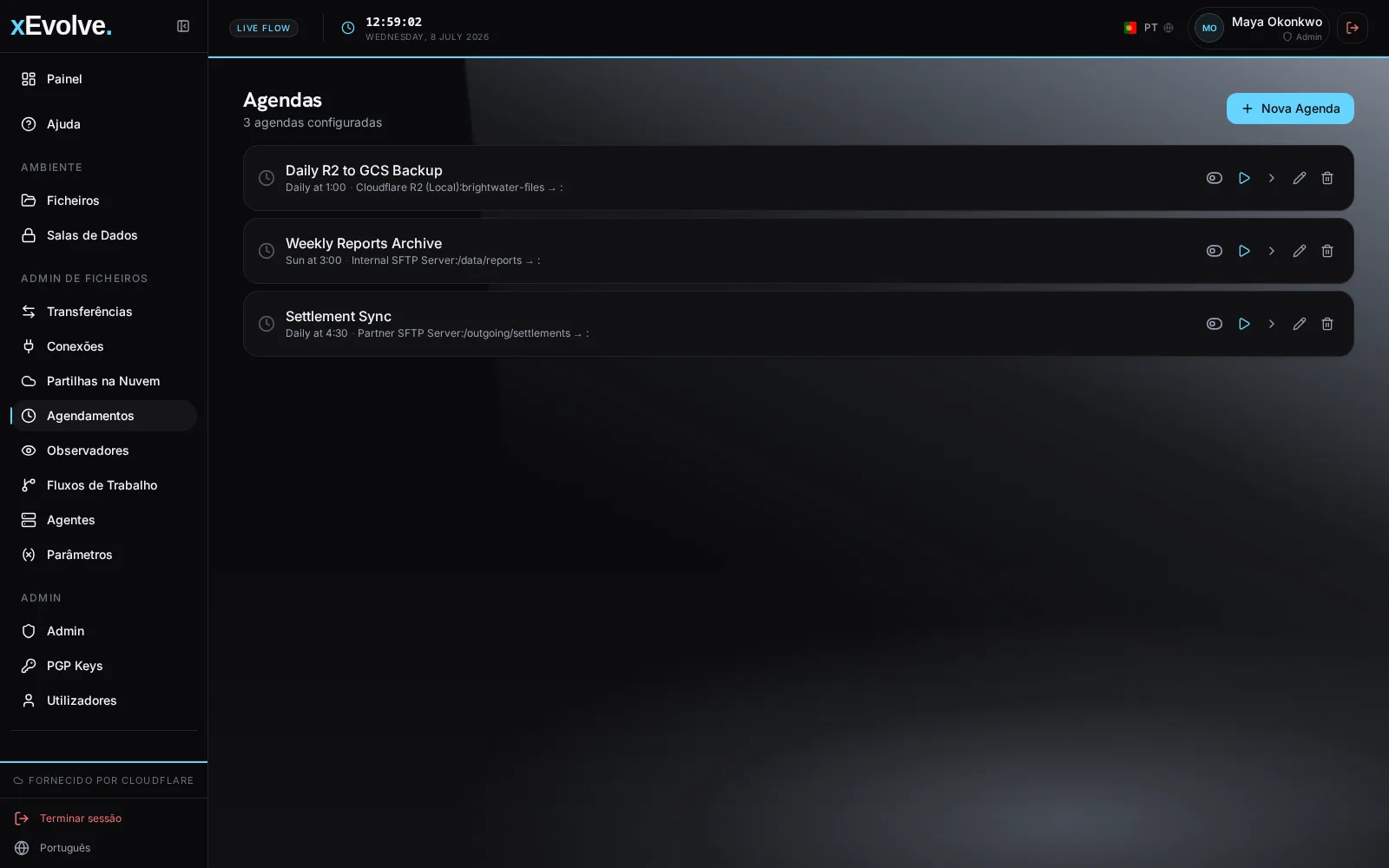Delete the Daily R2 to GCS Backup
1389x868 pixels.
point(1327,178)
